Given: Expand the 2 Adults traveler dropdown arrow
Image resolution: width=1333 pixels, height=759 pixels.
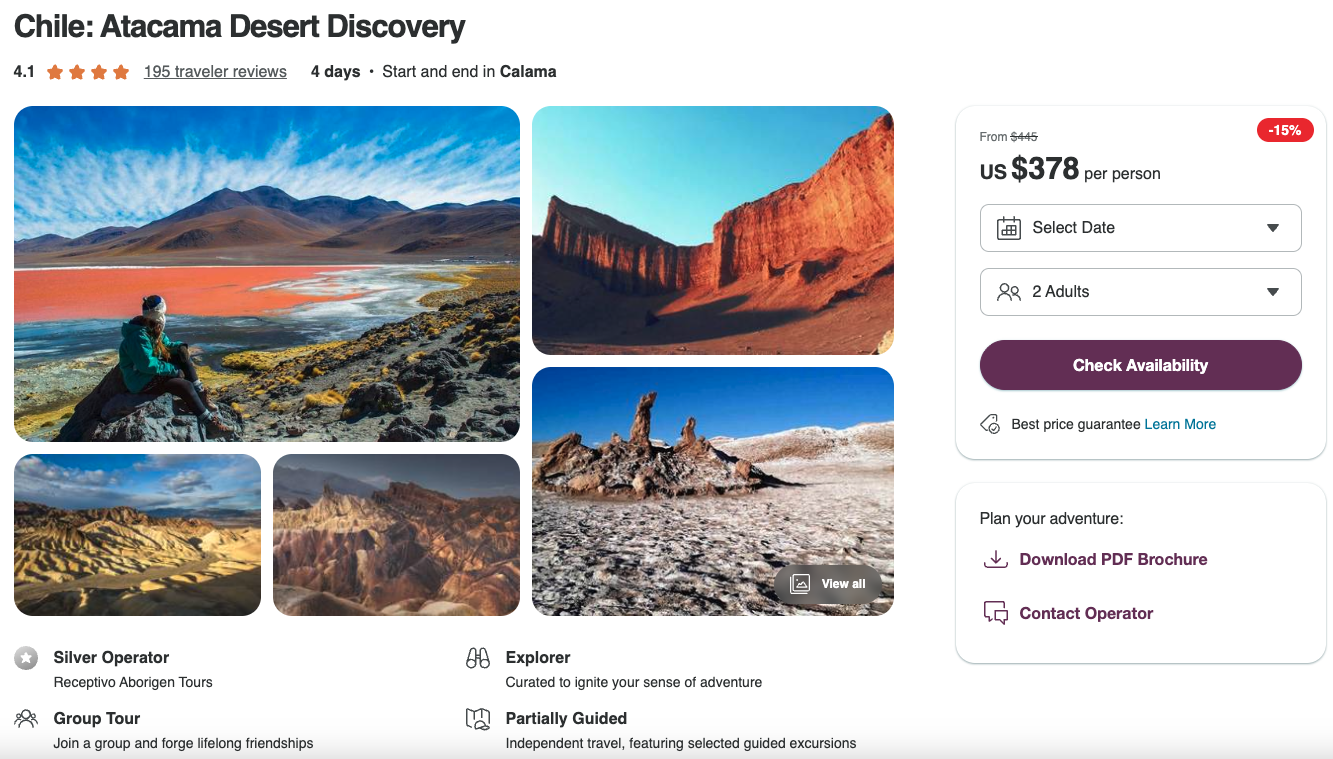Looking at the screenshot, I should point(1273,292).
